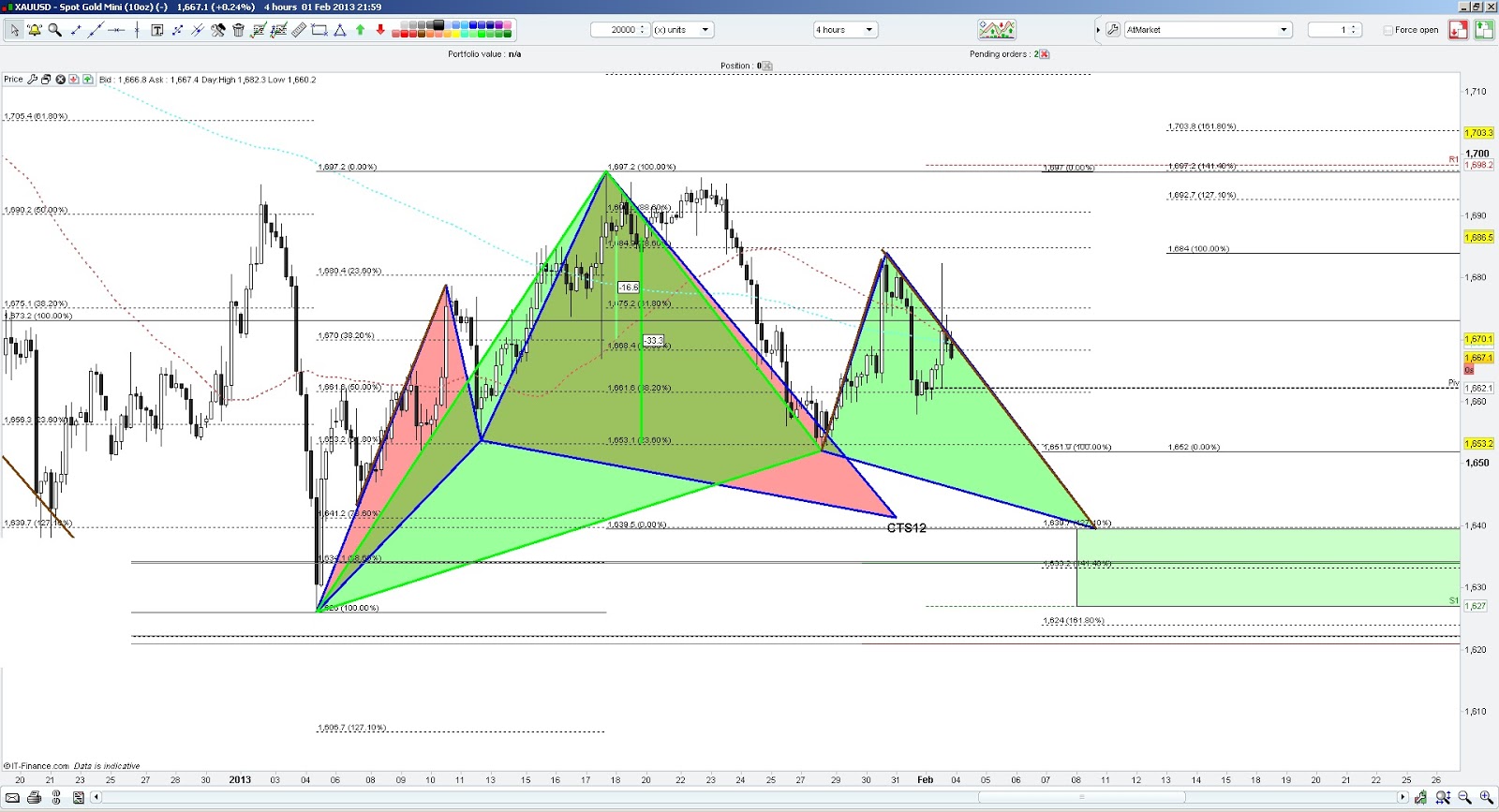The image size is (1499, 812).
Task: Remove the Price panel with X icon
Action: pyautogui.click(x=61, y=80)
